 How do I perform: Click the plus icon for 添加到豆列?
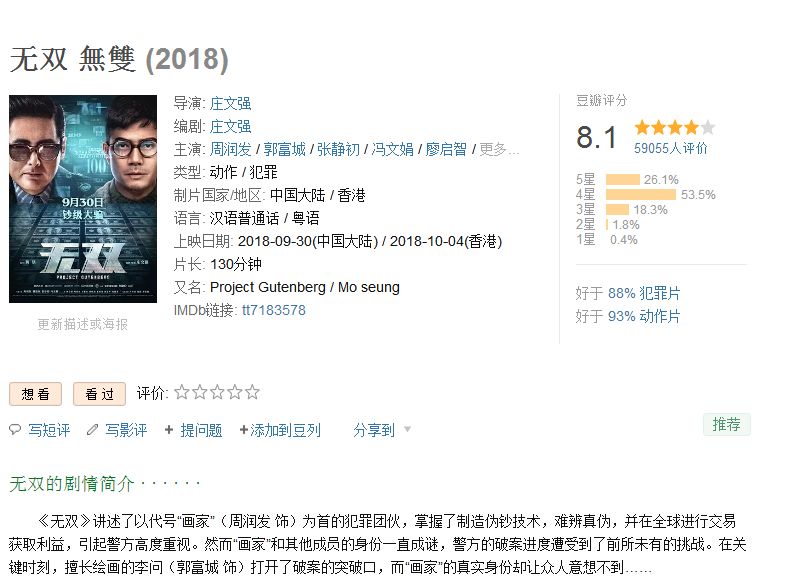pyautogui.click(x=243, y=430)
